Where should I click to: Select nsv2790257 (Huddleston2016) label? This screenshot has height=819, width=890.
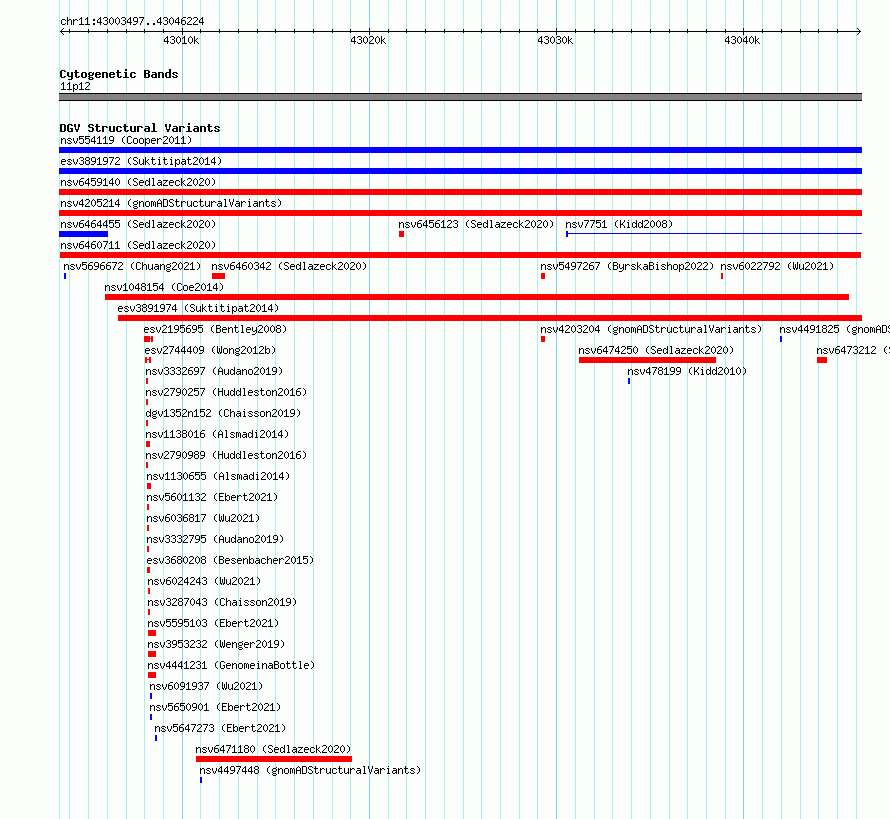(226, 392)
